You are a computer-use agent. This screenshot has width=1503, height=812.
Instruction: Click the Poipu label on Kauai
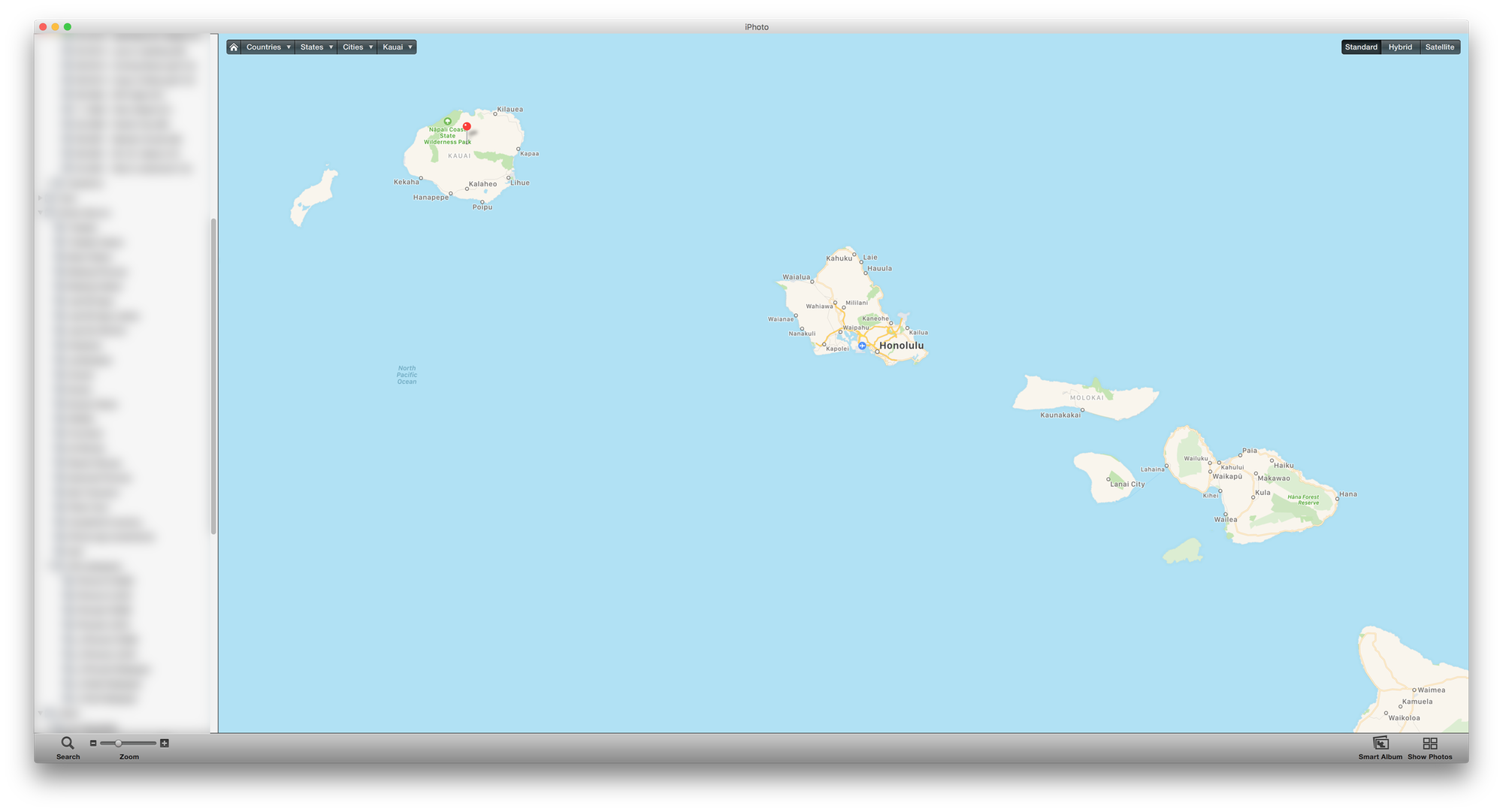point(482,207)
